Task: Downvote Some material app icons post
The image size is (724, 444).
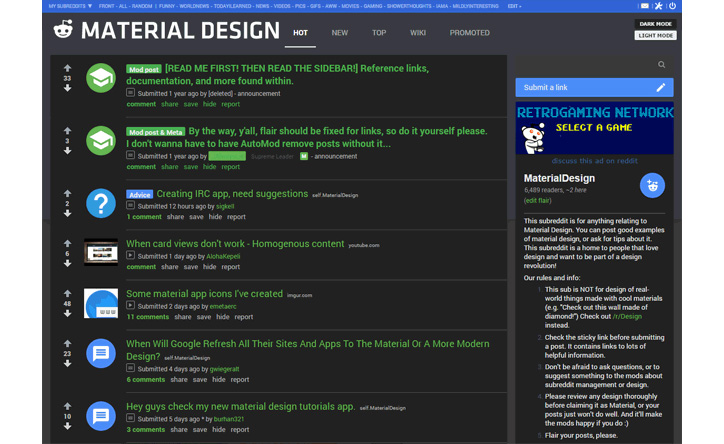Action: [x=67, y=313]
